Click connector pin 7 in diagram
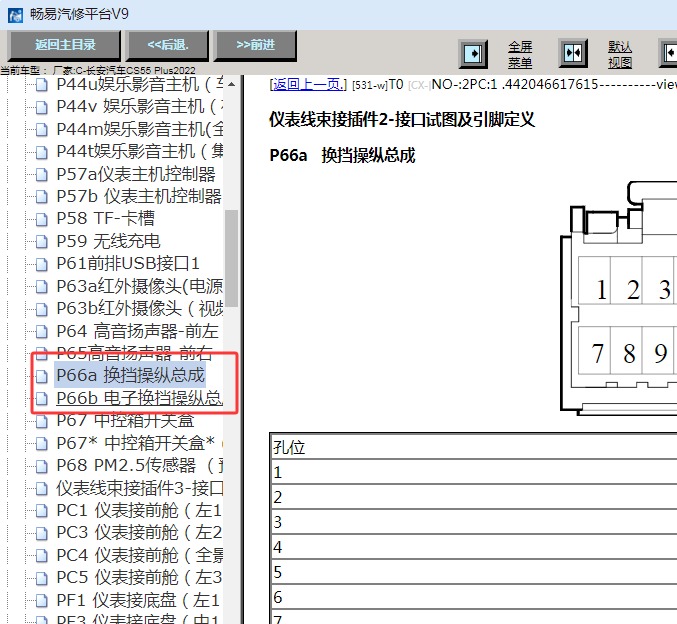Screen dimensions: 677x624 click(x=595, y=350)
